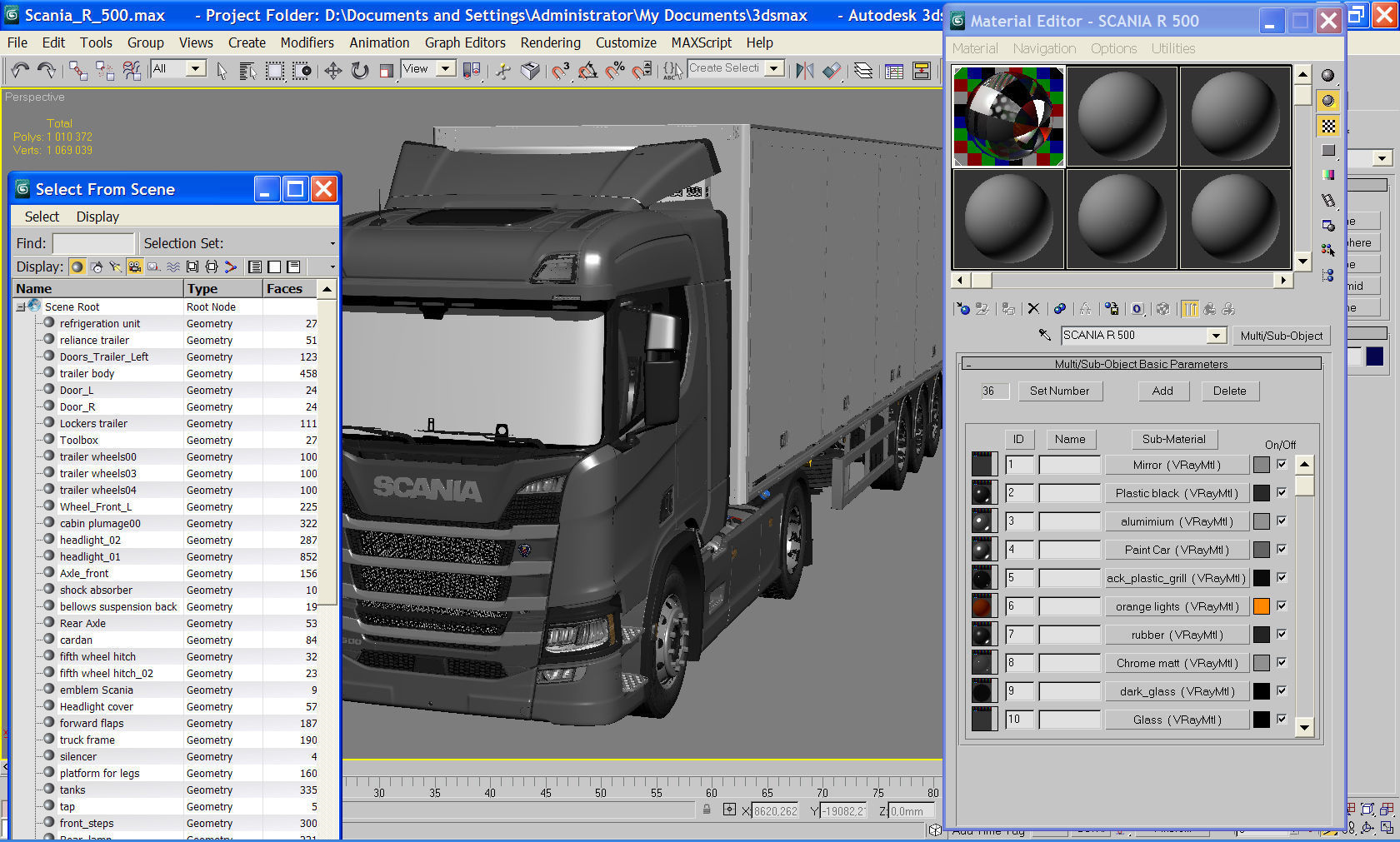Click the Undo arrow in main toolbar
The height and width of the screenshot is (842, 1400).
(x=20, y=70)
